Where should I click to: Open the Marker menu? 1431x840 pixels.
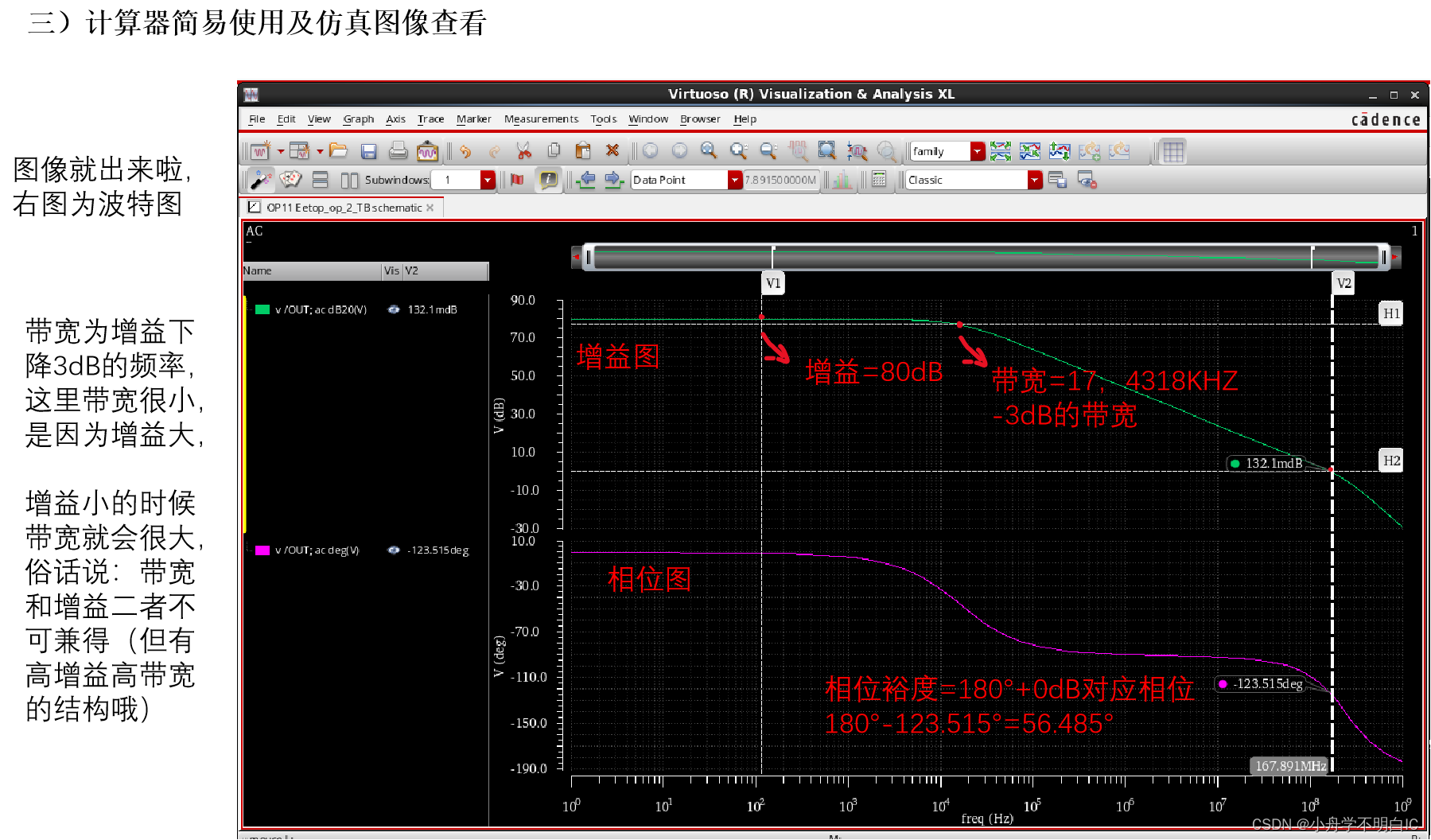473,119
